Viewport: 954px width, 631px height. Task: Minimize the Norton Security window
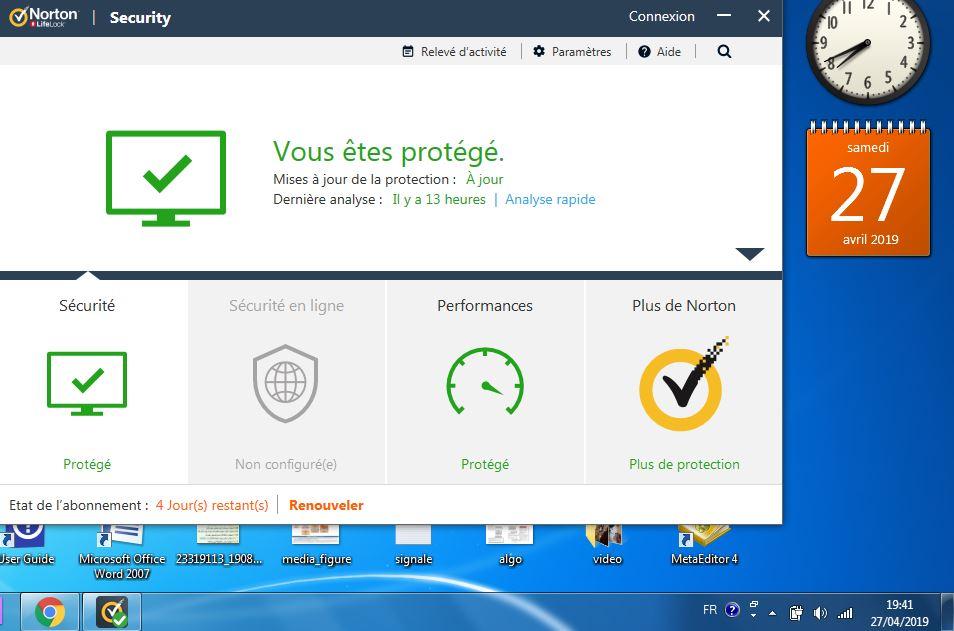724,16
